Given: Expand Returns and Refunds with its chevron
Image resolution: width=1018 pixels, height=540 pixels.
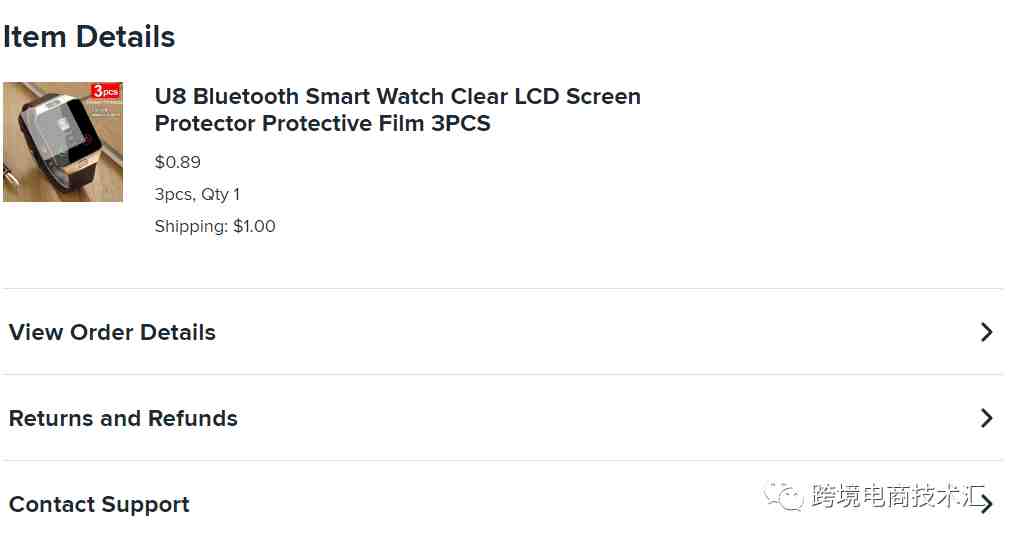Looking at the screenshot, I should [x=986, y=418].
